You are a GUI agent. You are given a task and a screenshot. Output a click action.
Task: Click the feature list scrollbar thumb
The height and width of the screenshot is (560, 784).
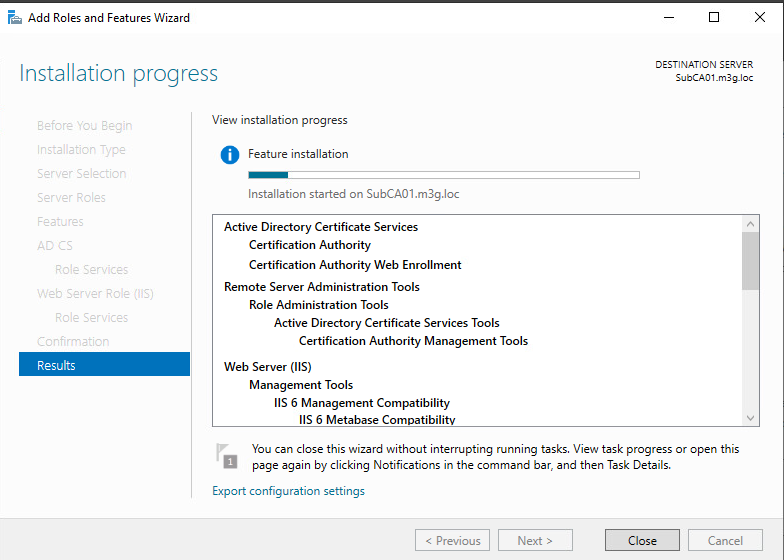[x=751, y=260]
